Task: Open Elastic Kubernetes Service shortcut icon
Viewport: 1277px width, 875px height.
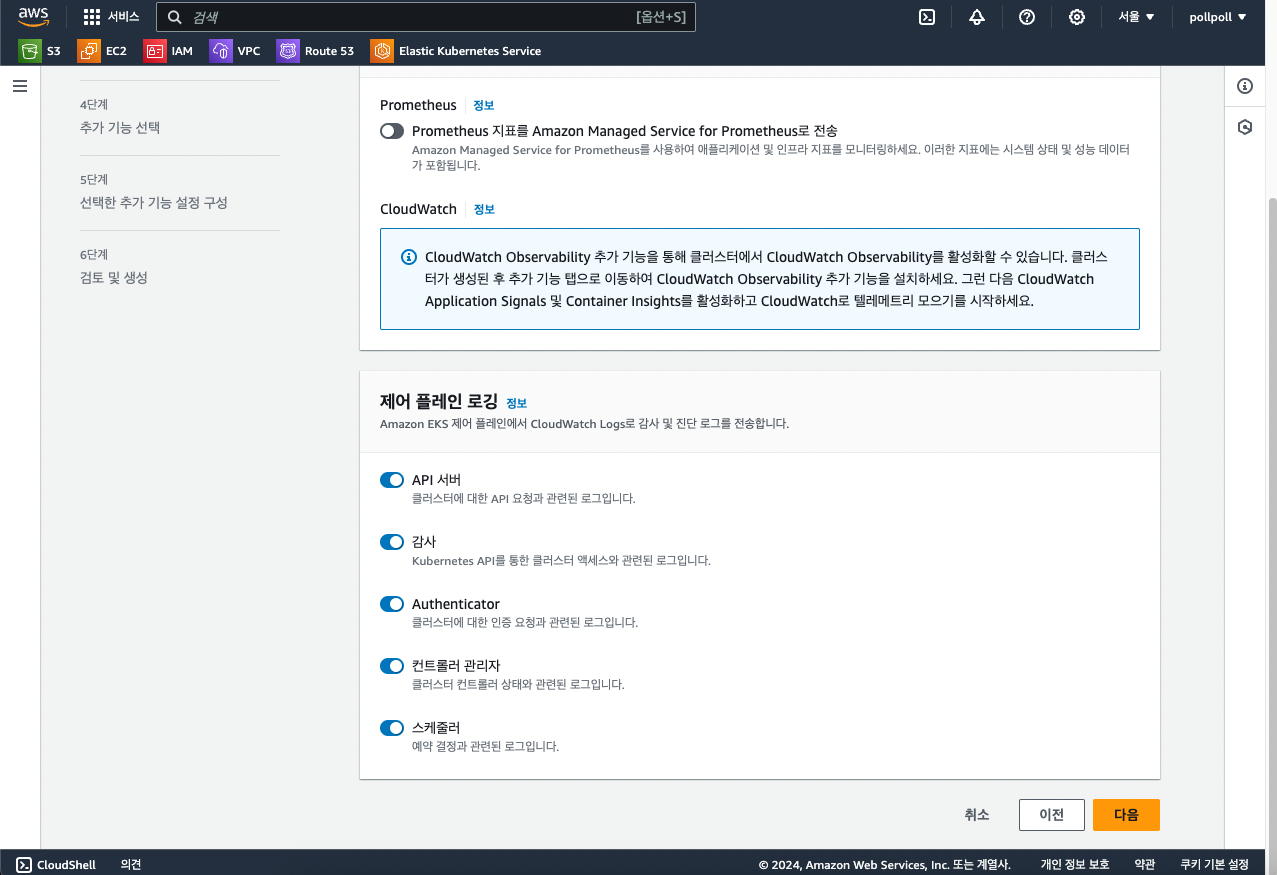Action: click(382, 51)
